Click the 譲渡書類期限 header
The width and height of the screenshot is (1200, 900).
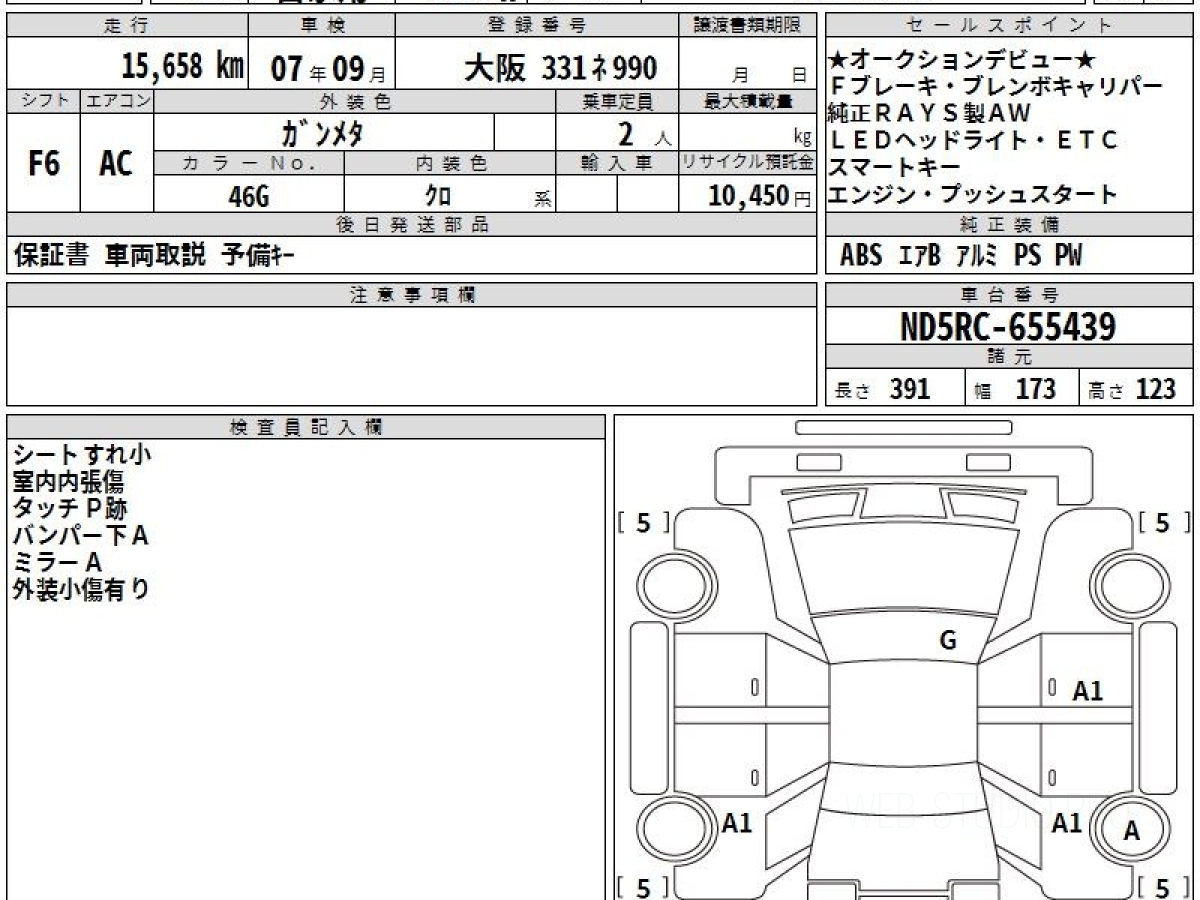tap(748, 26)
